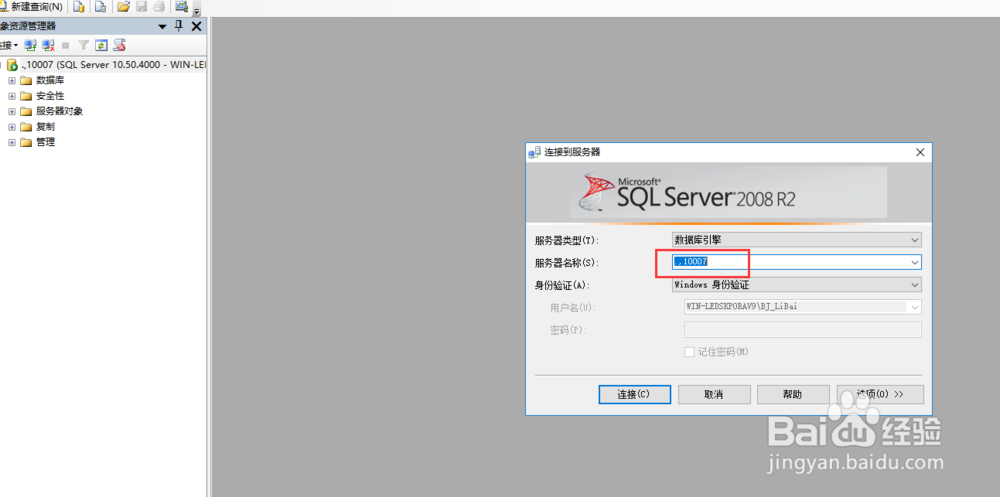Open the 身份验证 dropdown
The image size is (1000, 497).
coord(797,285)
